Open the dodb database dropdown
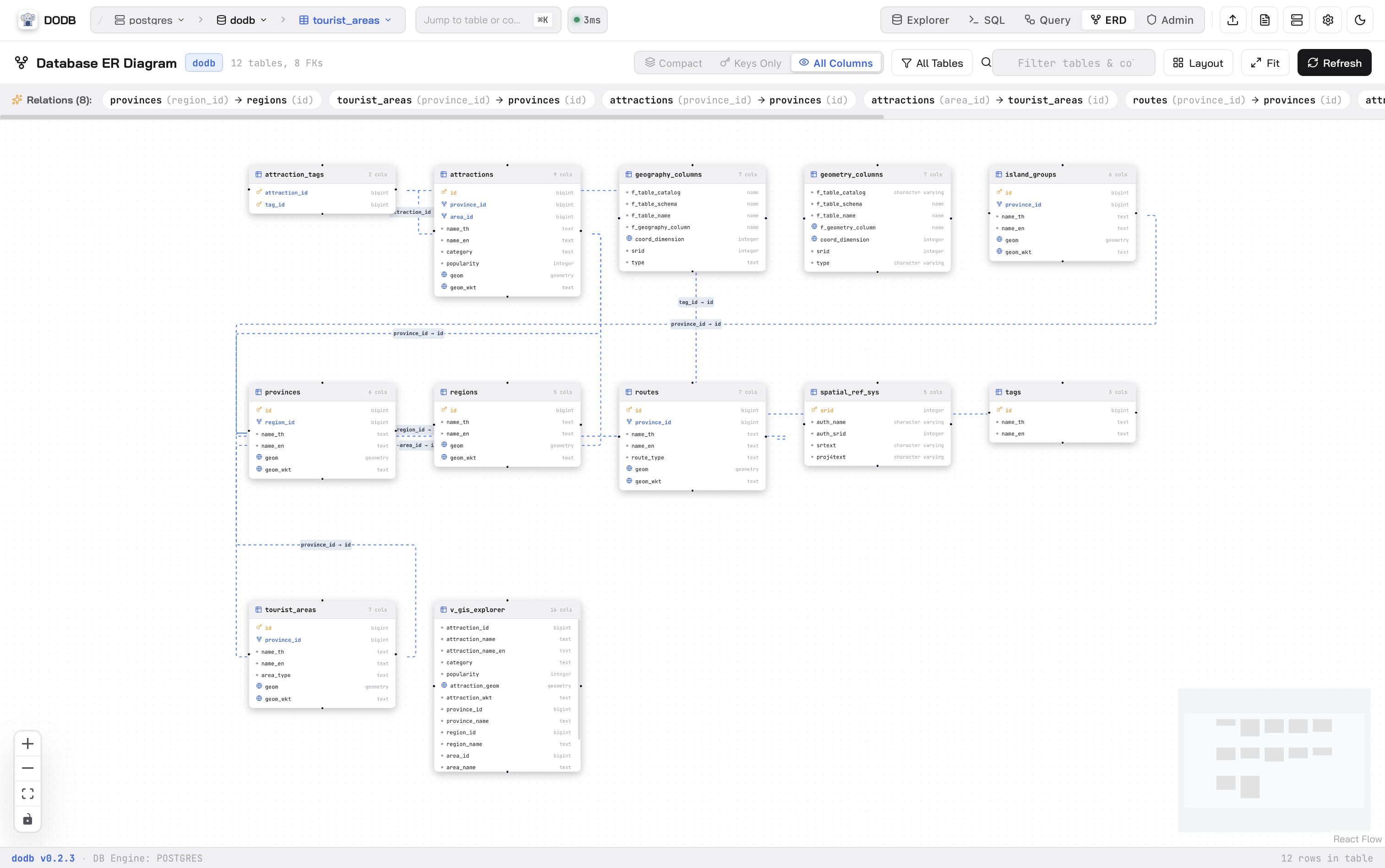The image size is (1385, 868). coord(242,20)
